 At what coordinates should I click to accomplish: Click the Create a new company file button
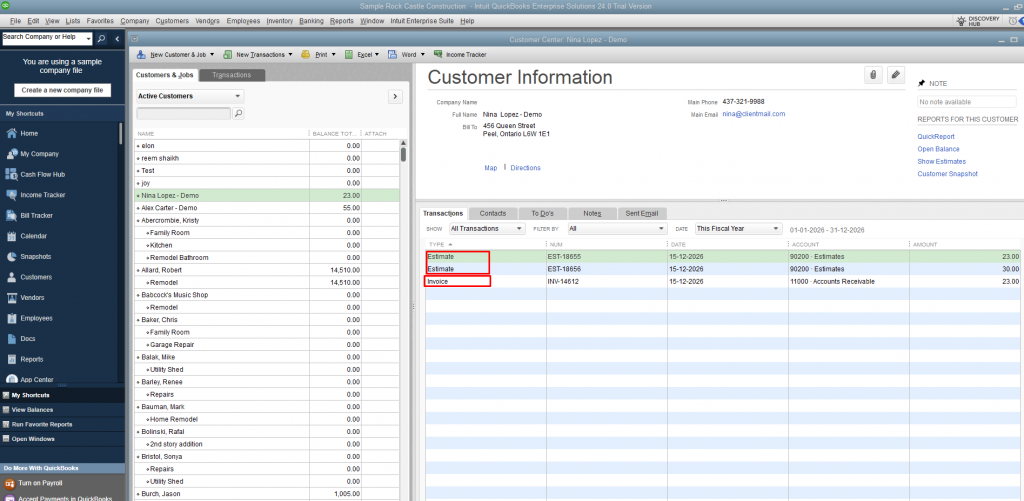coord(62,90)
